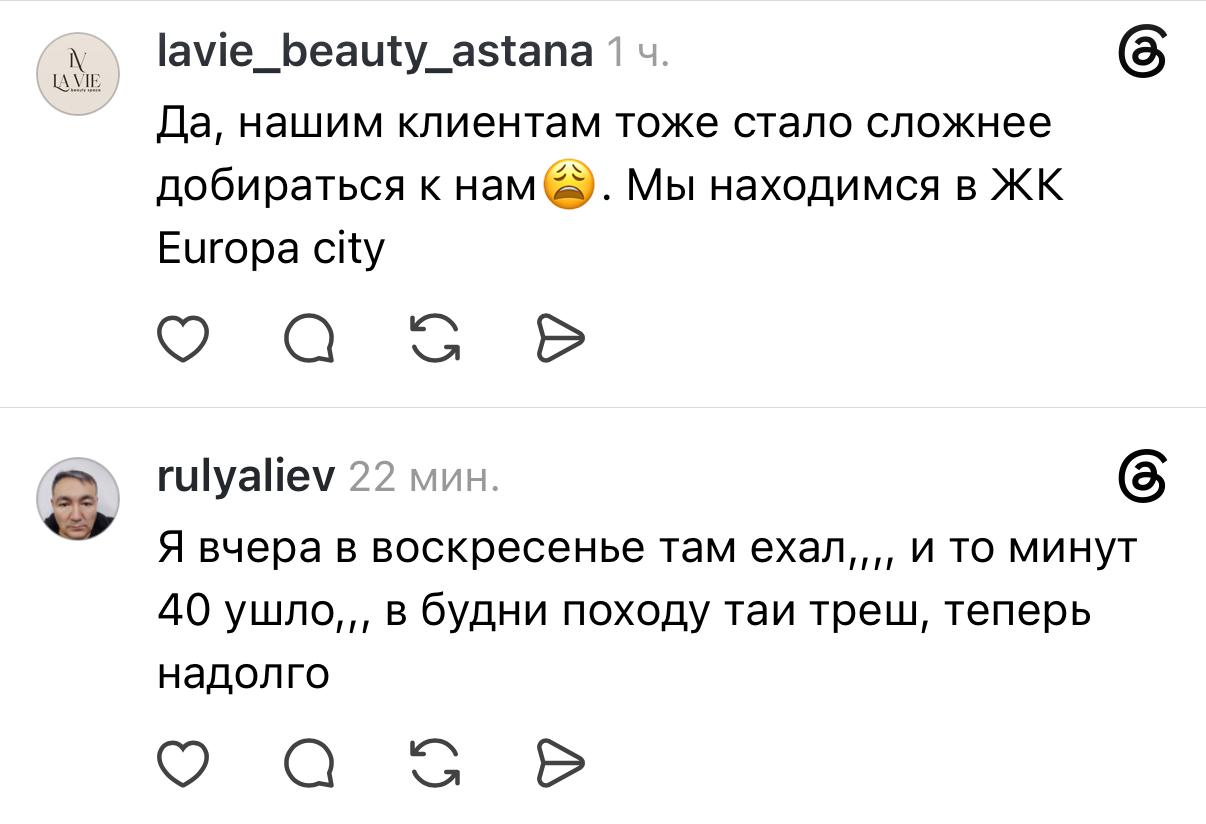Like rulyaliev's comment with heart icon
Image resolution: width=1206 pixels, height=824 pixels.
point(184,765)
